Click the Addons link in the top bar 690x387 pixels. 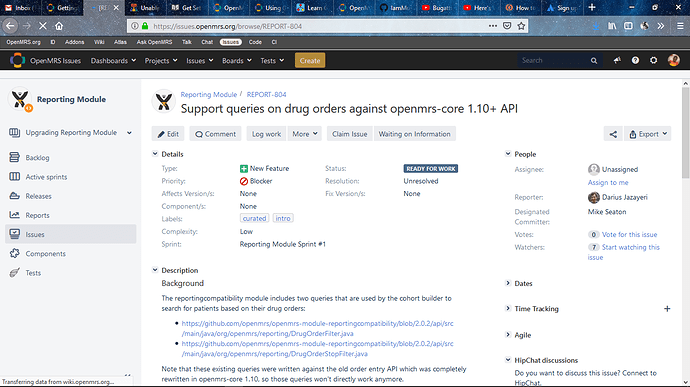[74, 42]
